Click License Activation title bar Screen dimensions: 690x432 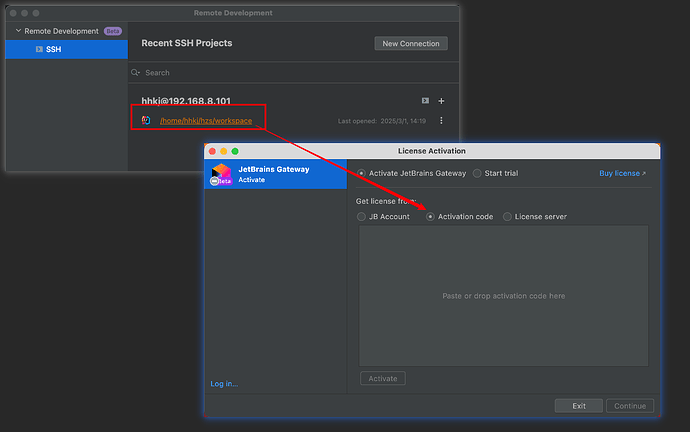(x=432, y=151)
